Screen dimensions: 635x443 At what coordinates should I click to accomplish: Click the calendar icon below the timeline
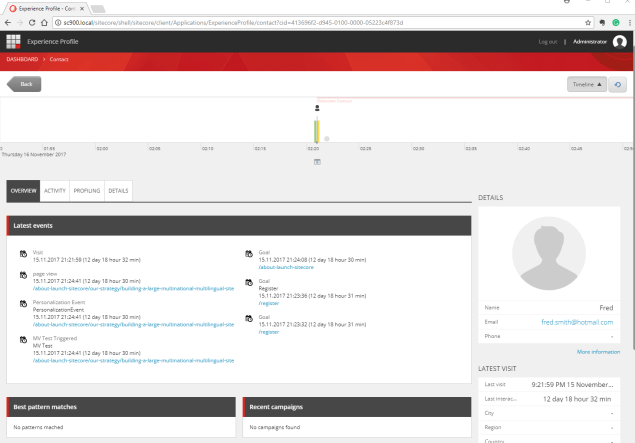coord(317,160)
